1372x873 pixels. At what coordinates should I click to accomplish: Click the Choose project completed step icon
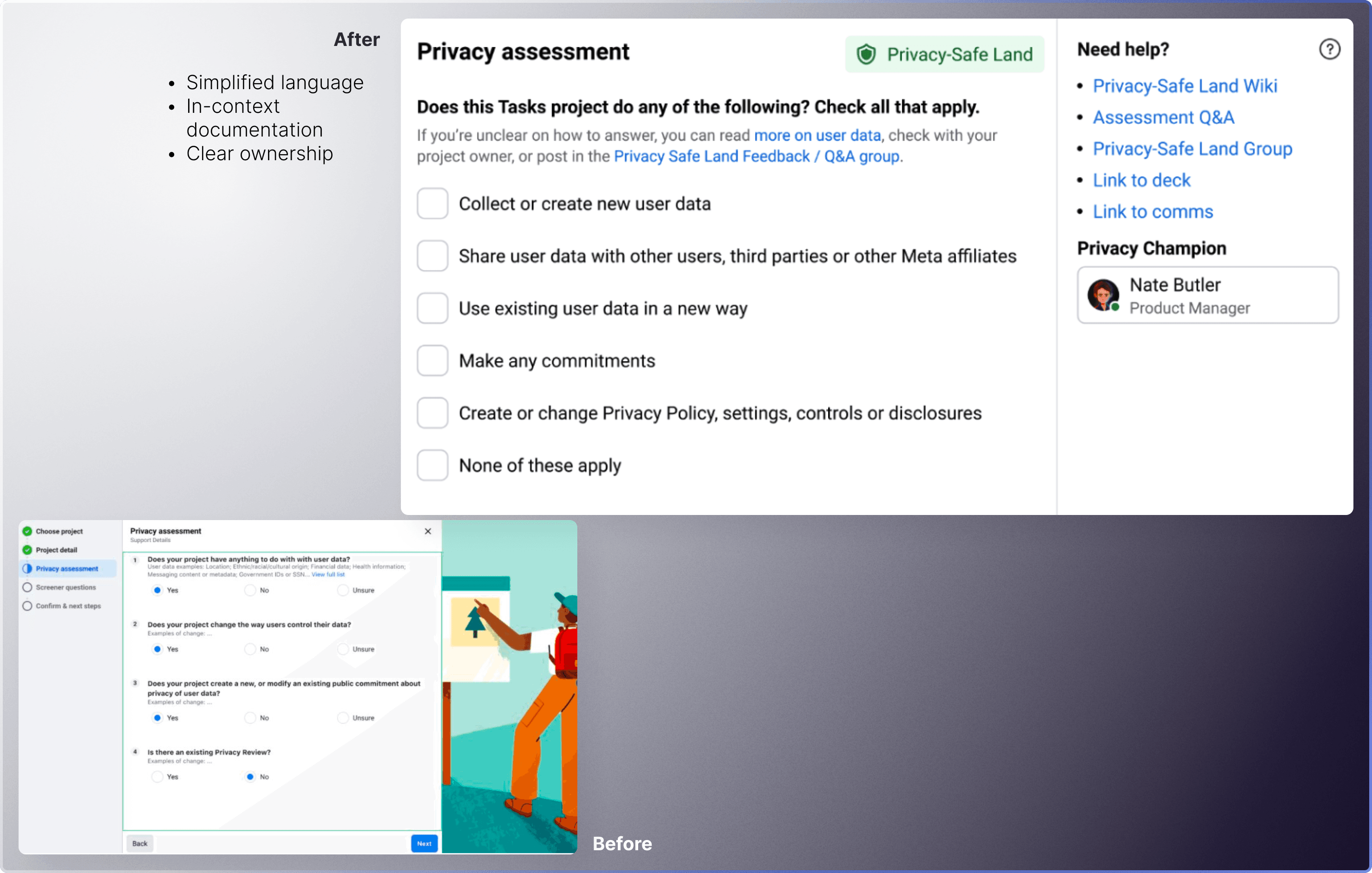(x=27, y=531)
